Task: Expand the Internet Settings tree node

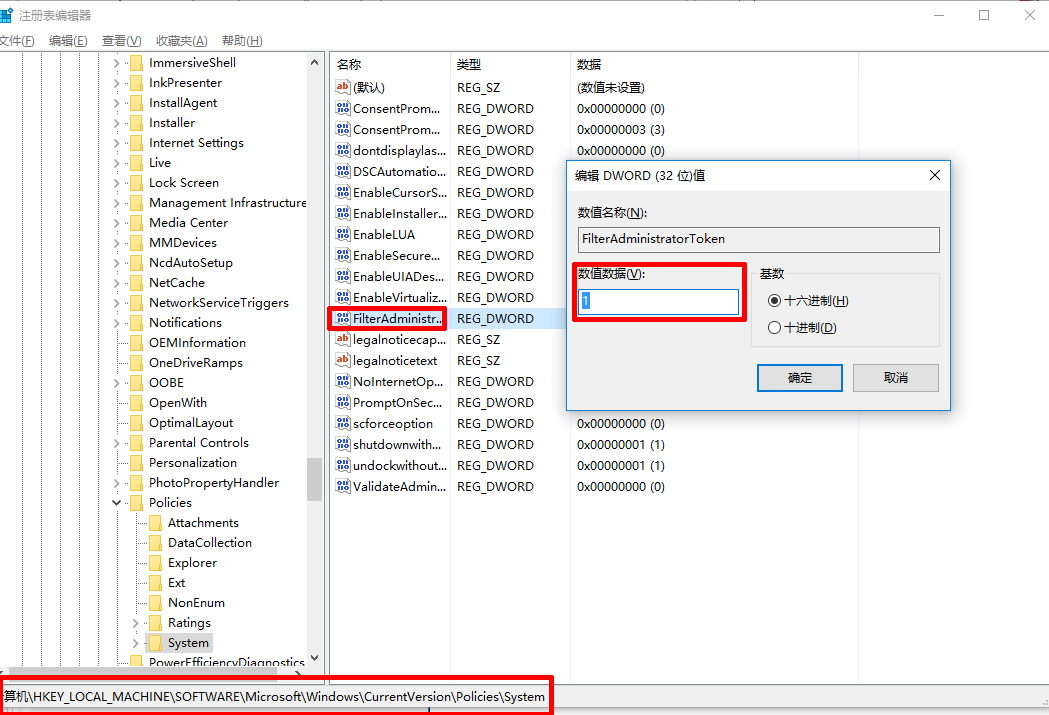Action: click(x=115, y=142)
